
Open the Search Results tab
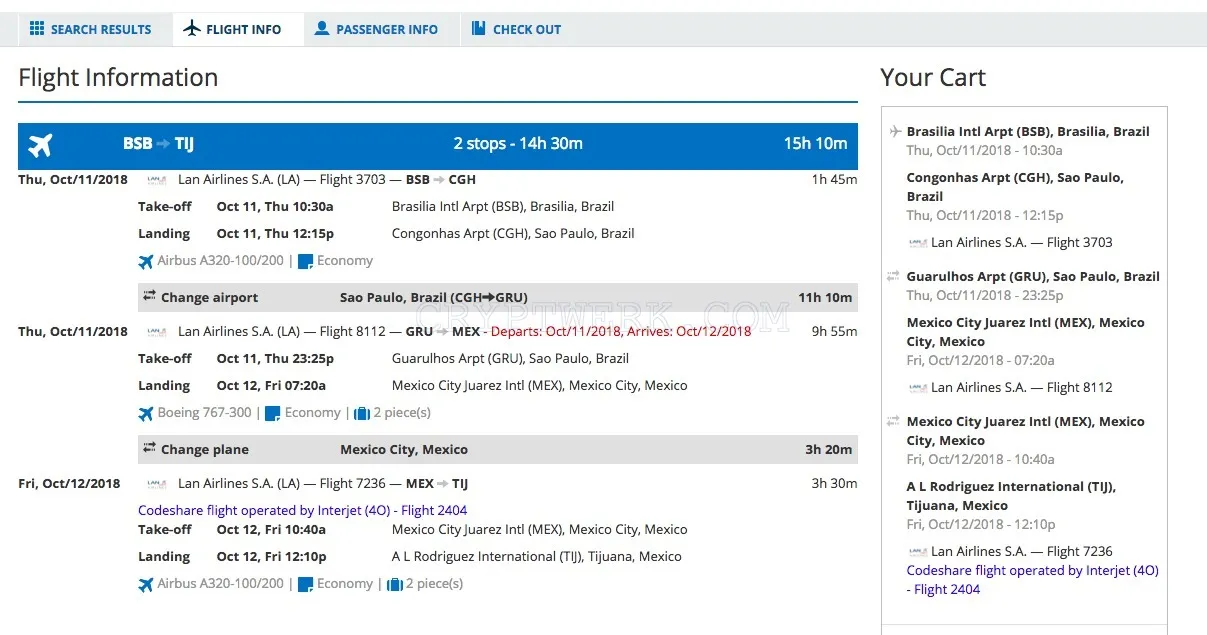[x=91, y=29]
